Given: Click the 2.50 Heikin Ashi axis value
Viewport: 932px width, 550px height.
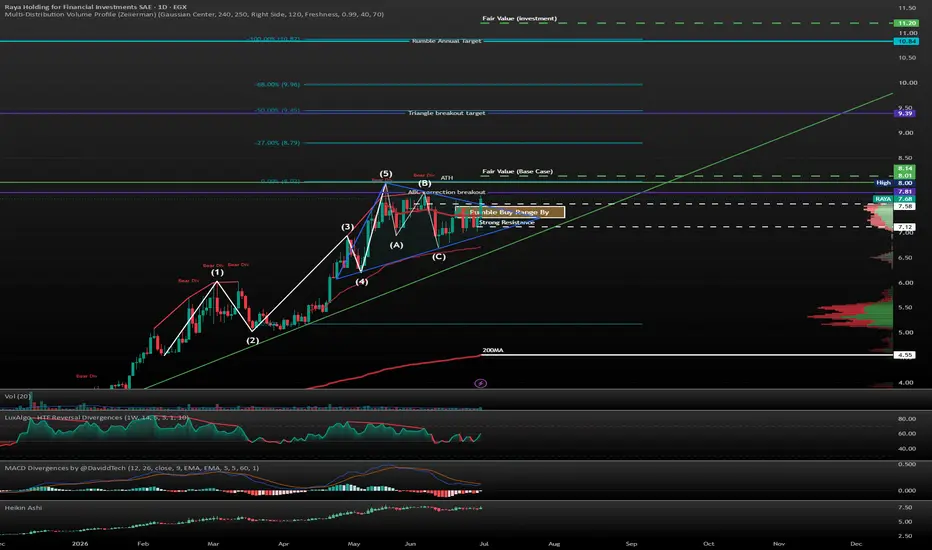Looking at the screenshot, I should (906, 536).
